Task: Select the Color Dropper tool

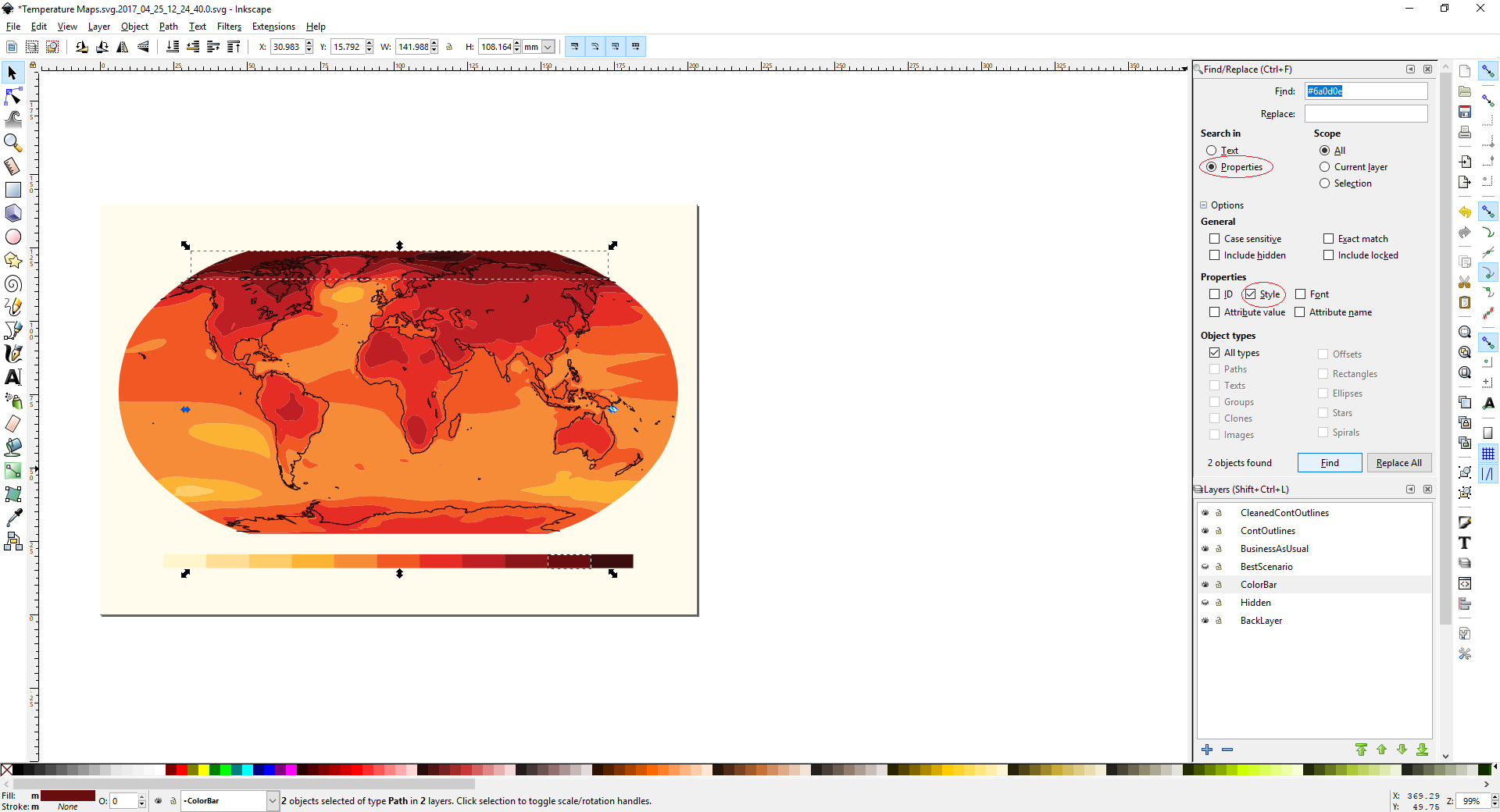Action: (x=12, y=518)
